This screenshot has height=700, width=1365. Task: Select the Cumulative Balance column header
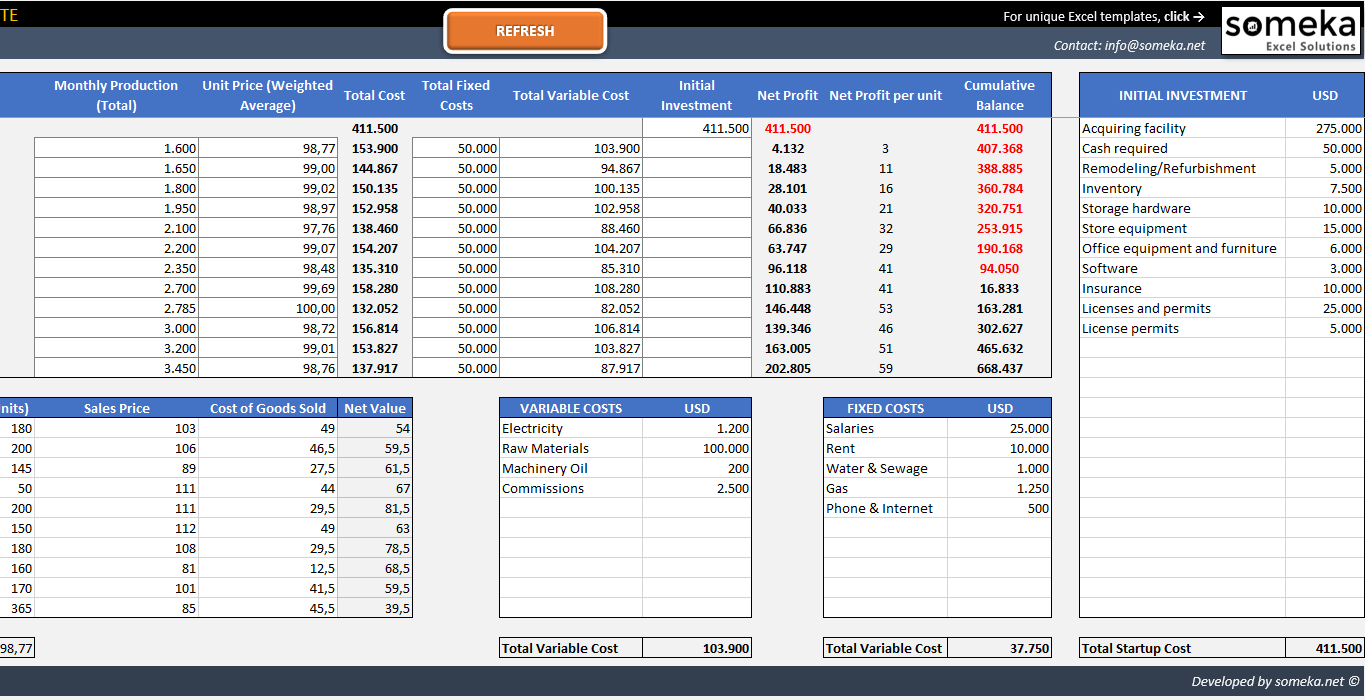pos(999,95)
